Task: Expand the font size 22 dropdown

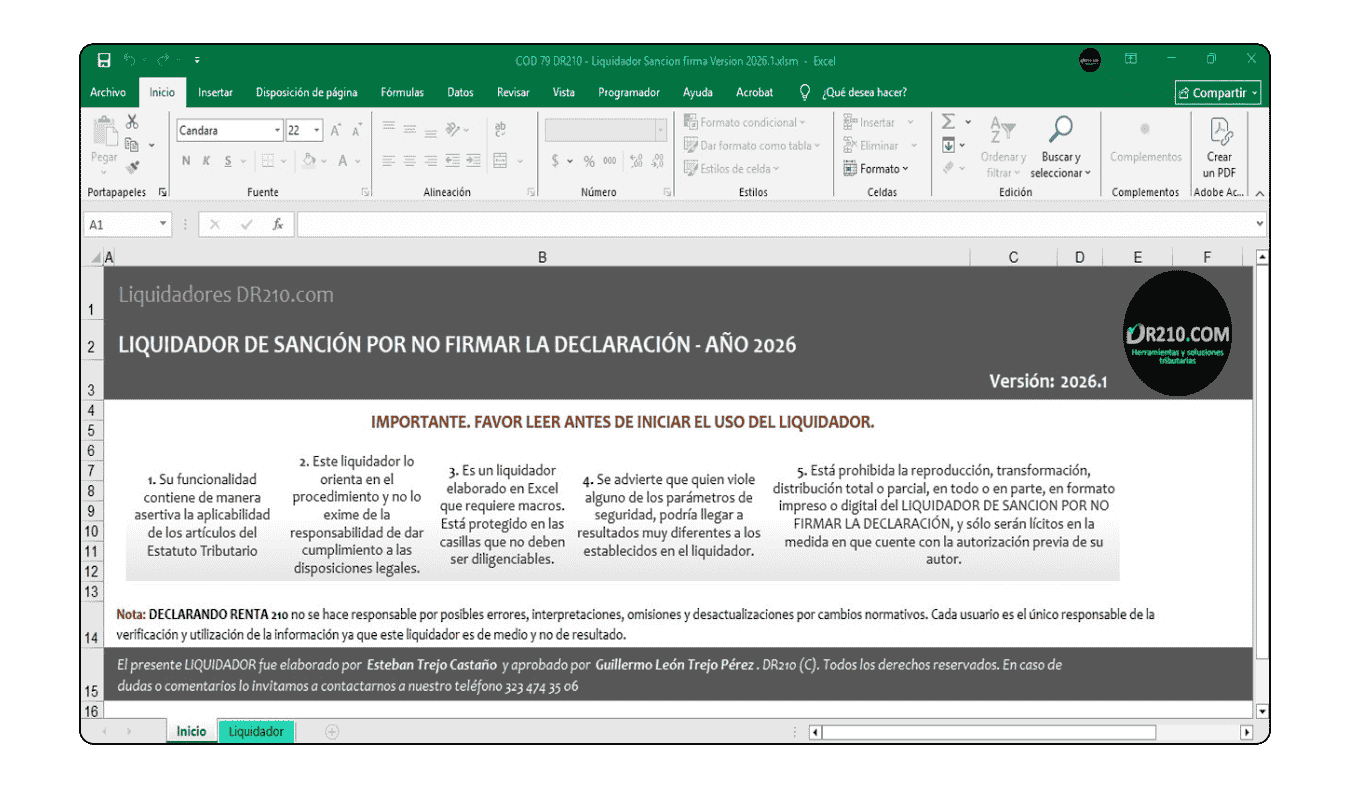Action: [316, 130]
